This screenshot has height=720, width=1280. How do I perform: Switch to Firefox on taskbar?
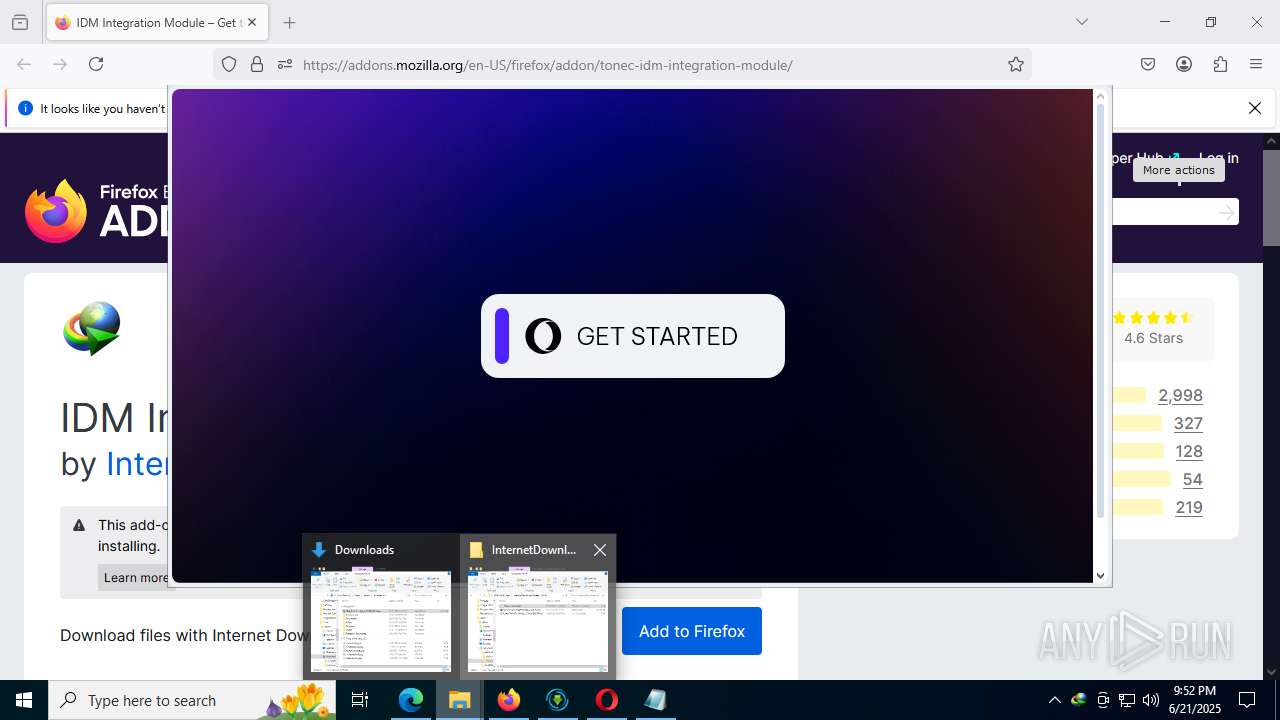509,700
